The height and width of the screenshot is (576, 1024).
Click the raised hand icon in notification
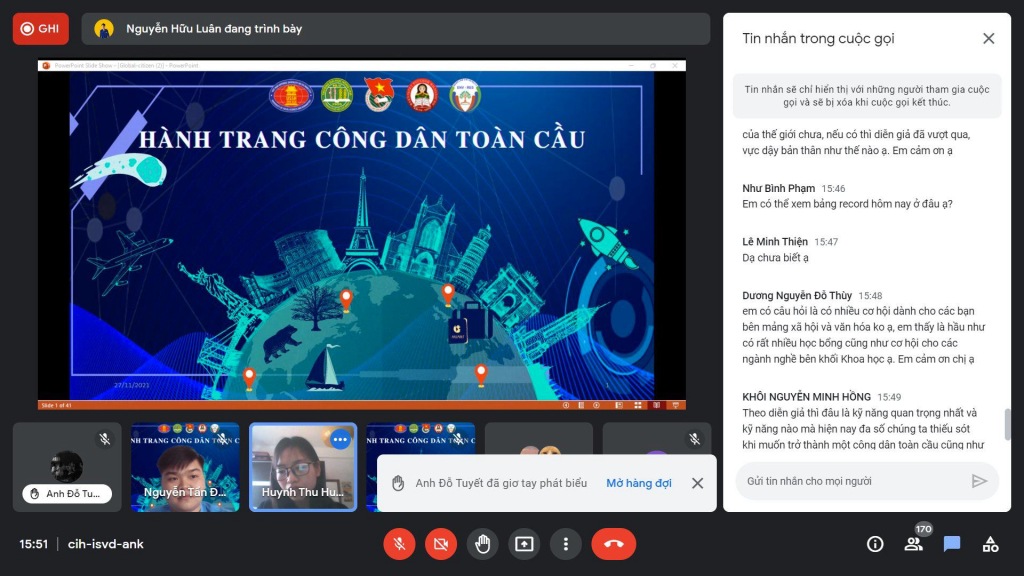point(398,483)
